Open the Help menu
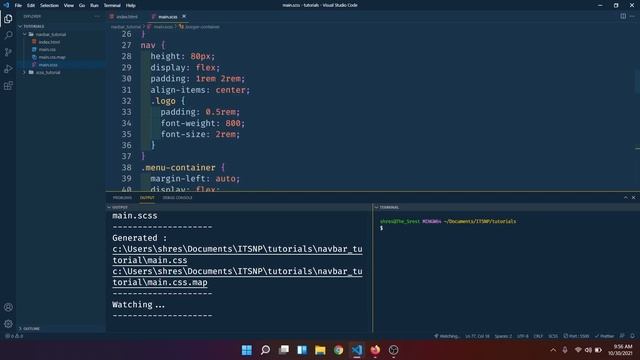This screenshot has width=640, height=360. (x=131, y=5)
